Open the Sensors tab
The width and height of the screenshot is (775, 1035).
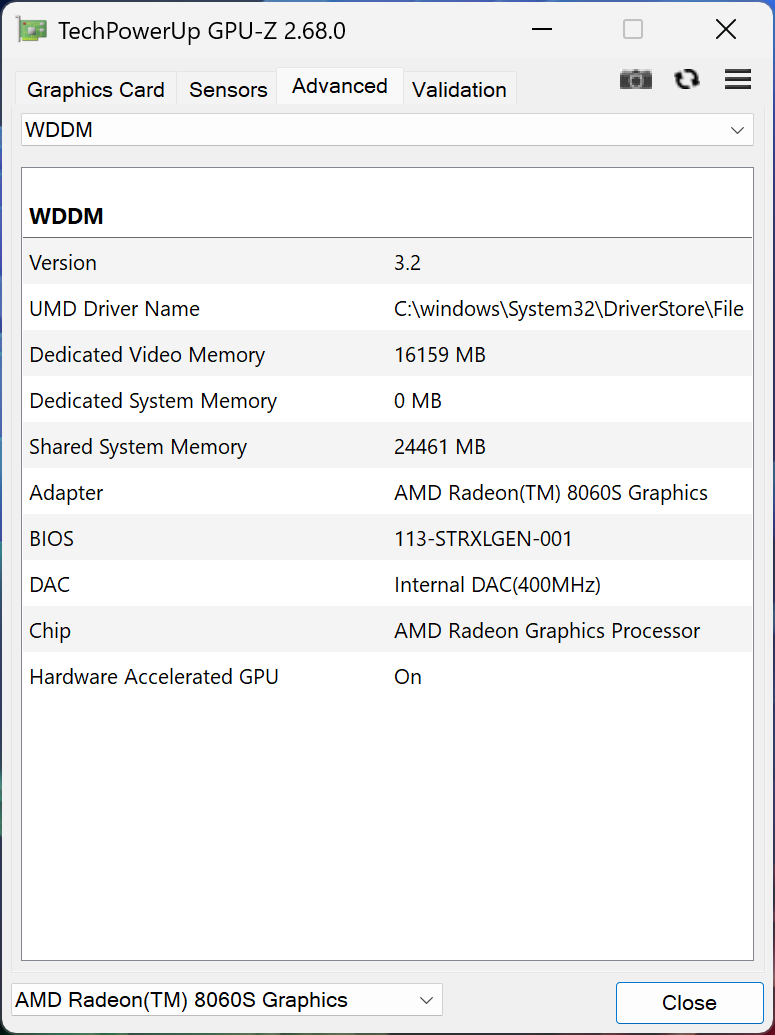coord(228,90)
